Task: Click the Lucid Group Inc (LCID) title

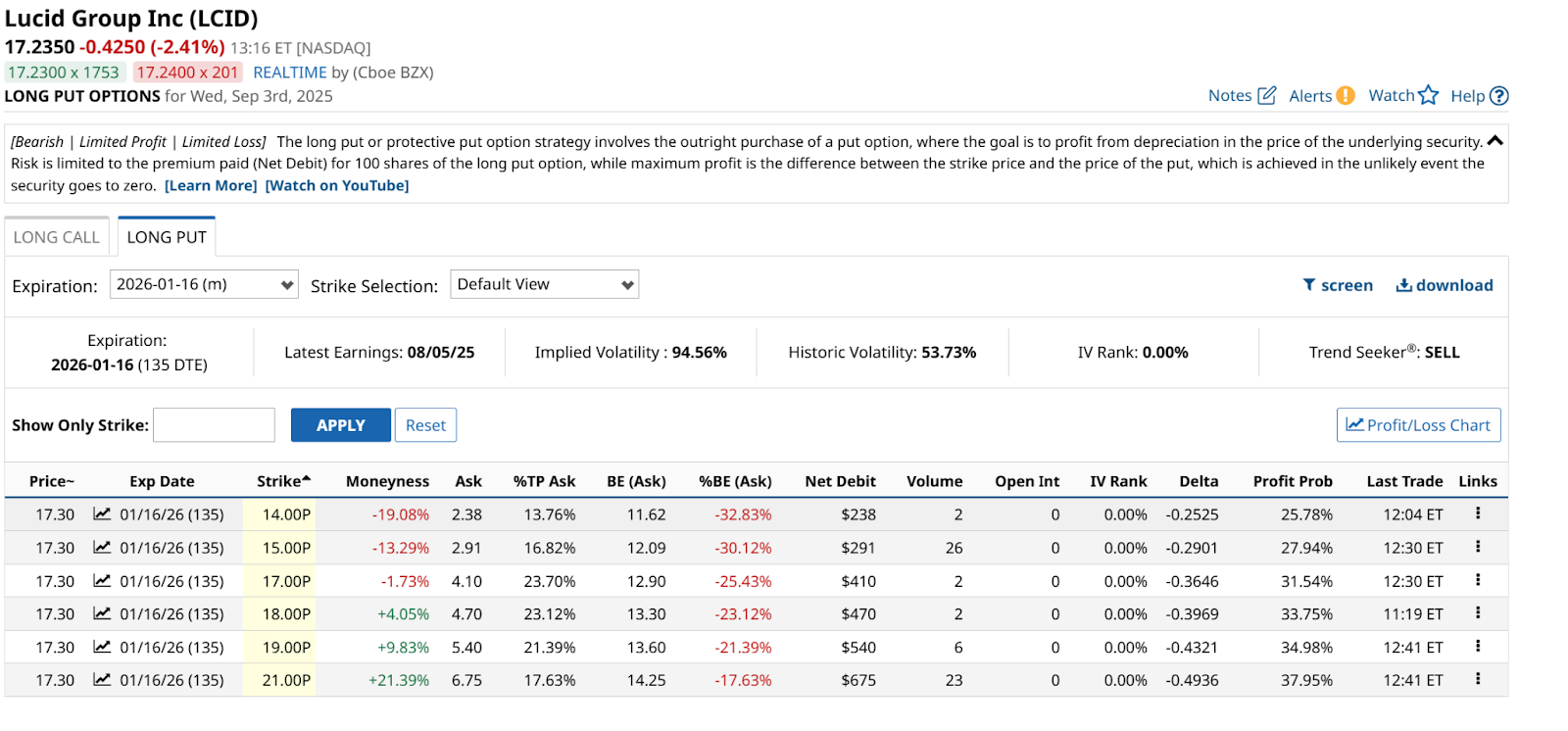Action: pos(131,19)
